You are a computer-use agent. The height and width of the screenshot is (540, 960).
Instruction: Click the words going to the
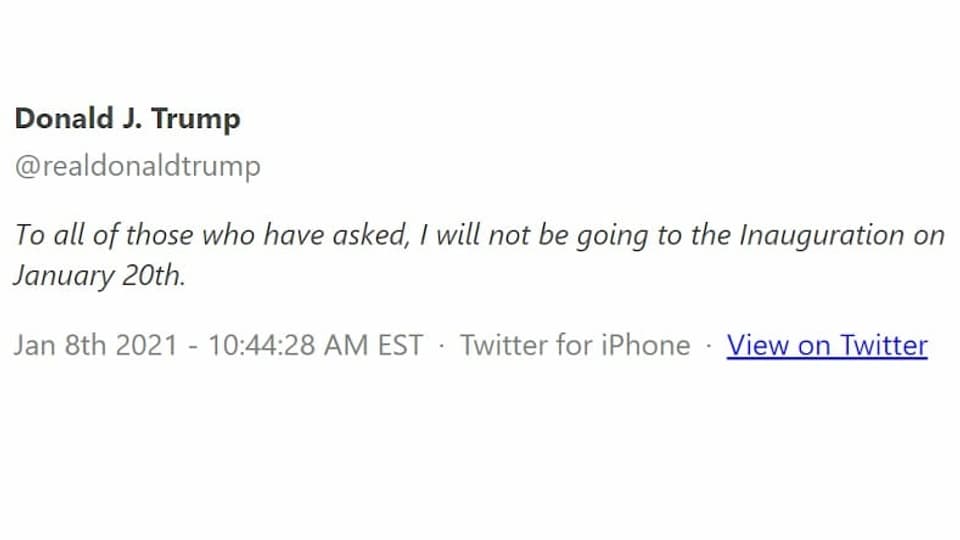coord(654,236)
